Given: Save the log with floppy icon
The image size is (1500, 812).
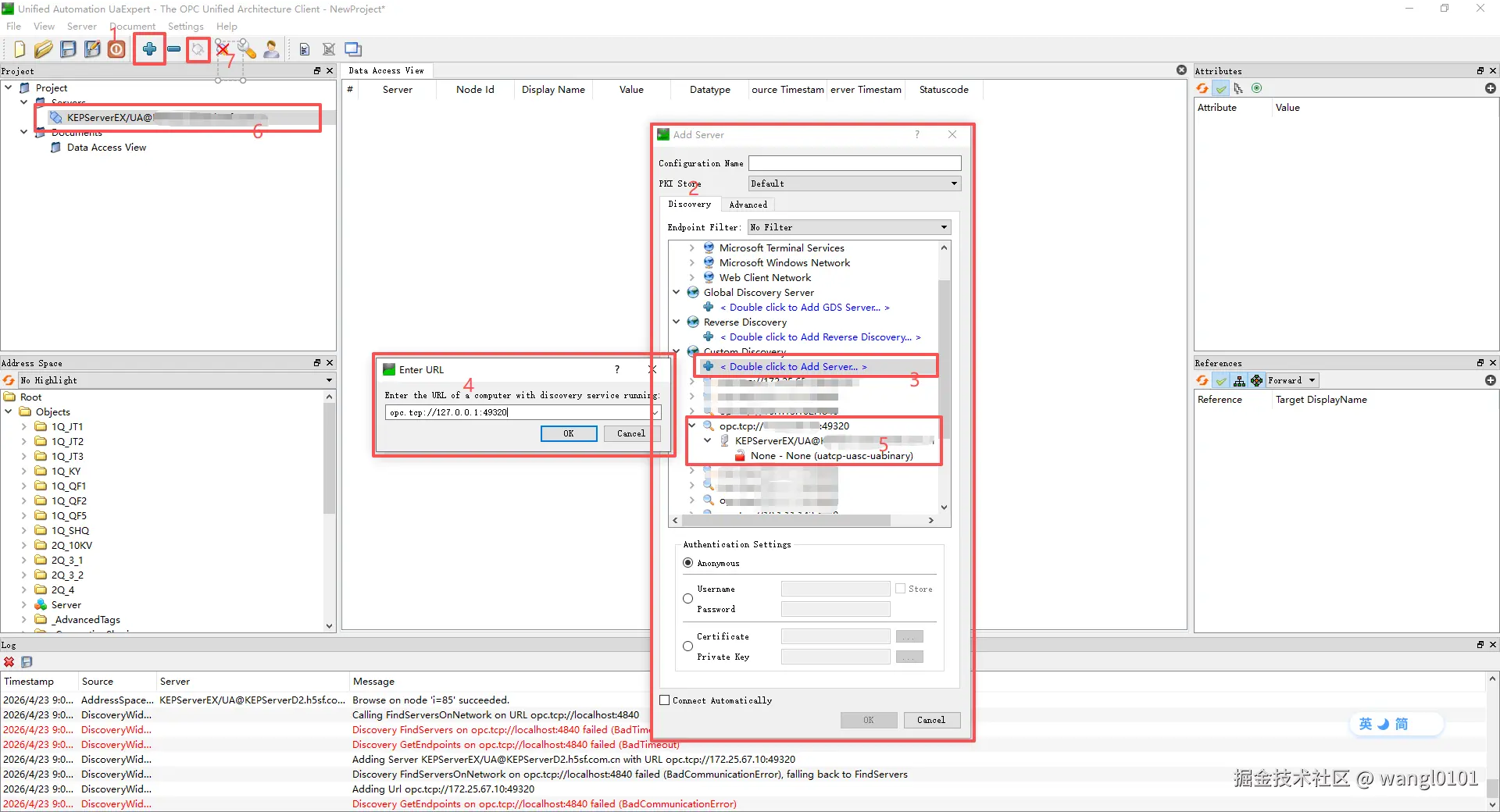Looking at the screenshot, I should [x=27, y=661].
